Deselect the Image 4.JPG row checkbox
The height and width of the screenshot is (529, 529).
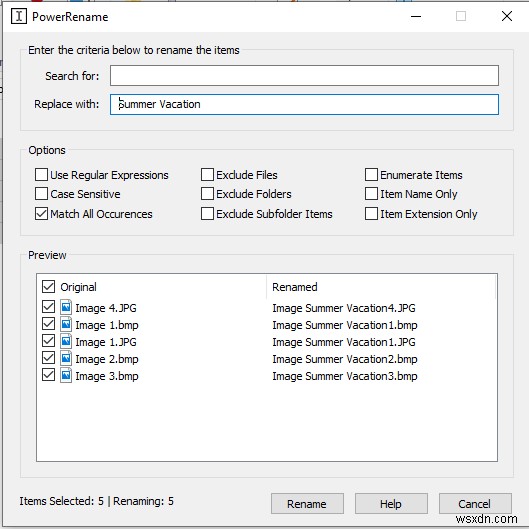[x=48, y=307]
